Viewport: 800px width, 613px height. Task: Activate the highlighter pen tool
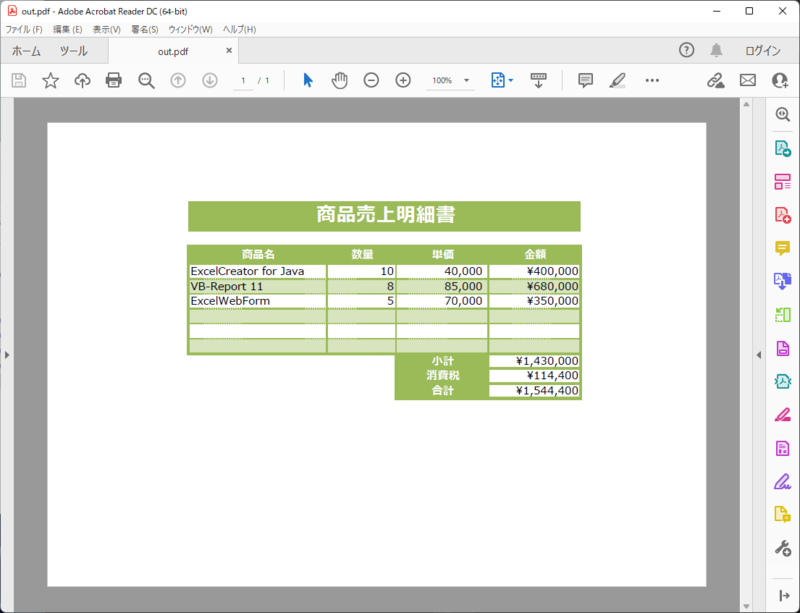[x=619, y=80]
